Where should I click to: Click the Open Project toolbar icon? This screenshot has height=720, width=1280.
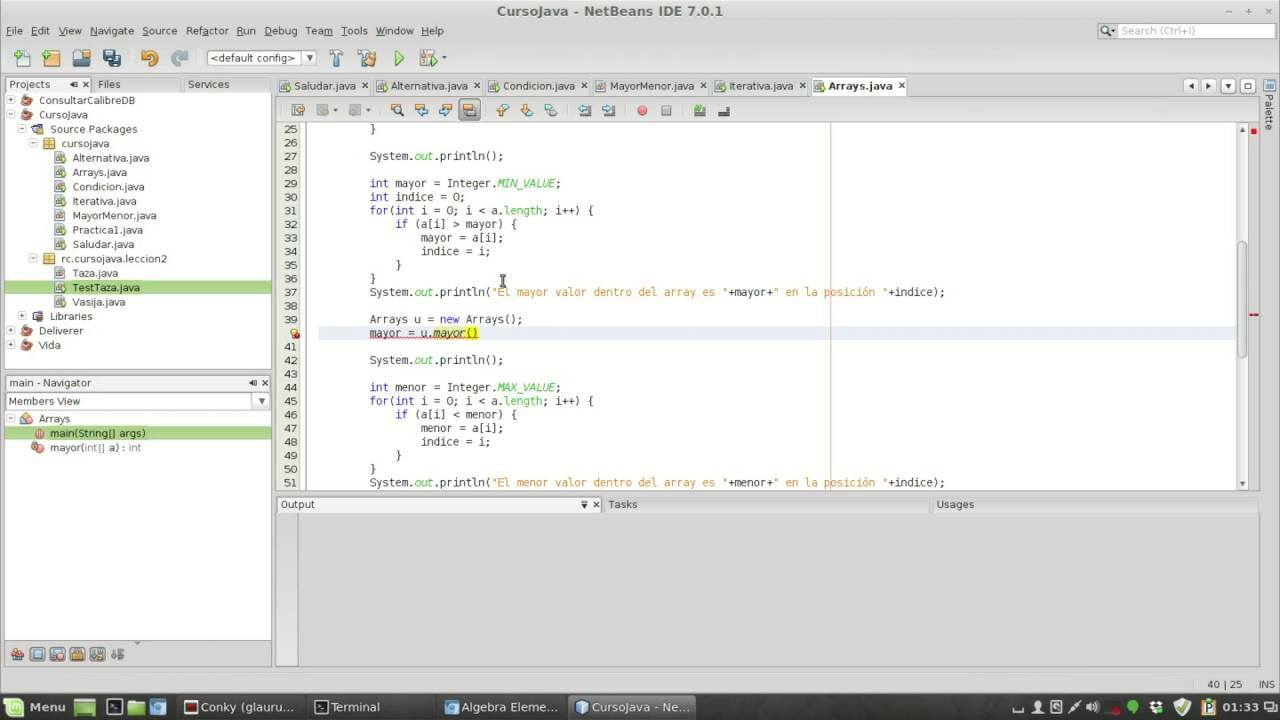click(x=81, y=58)
